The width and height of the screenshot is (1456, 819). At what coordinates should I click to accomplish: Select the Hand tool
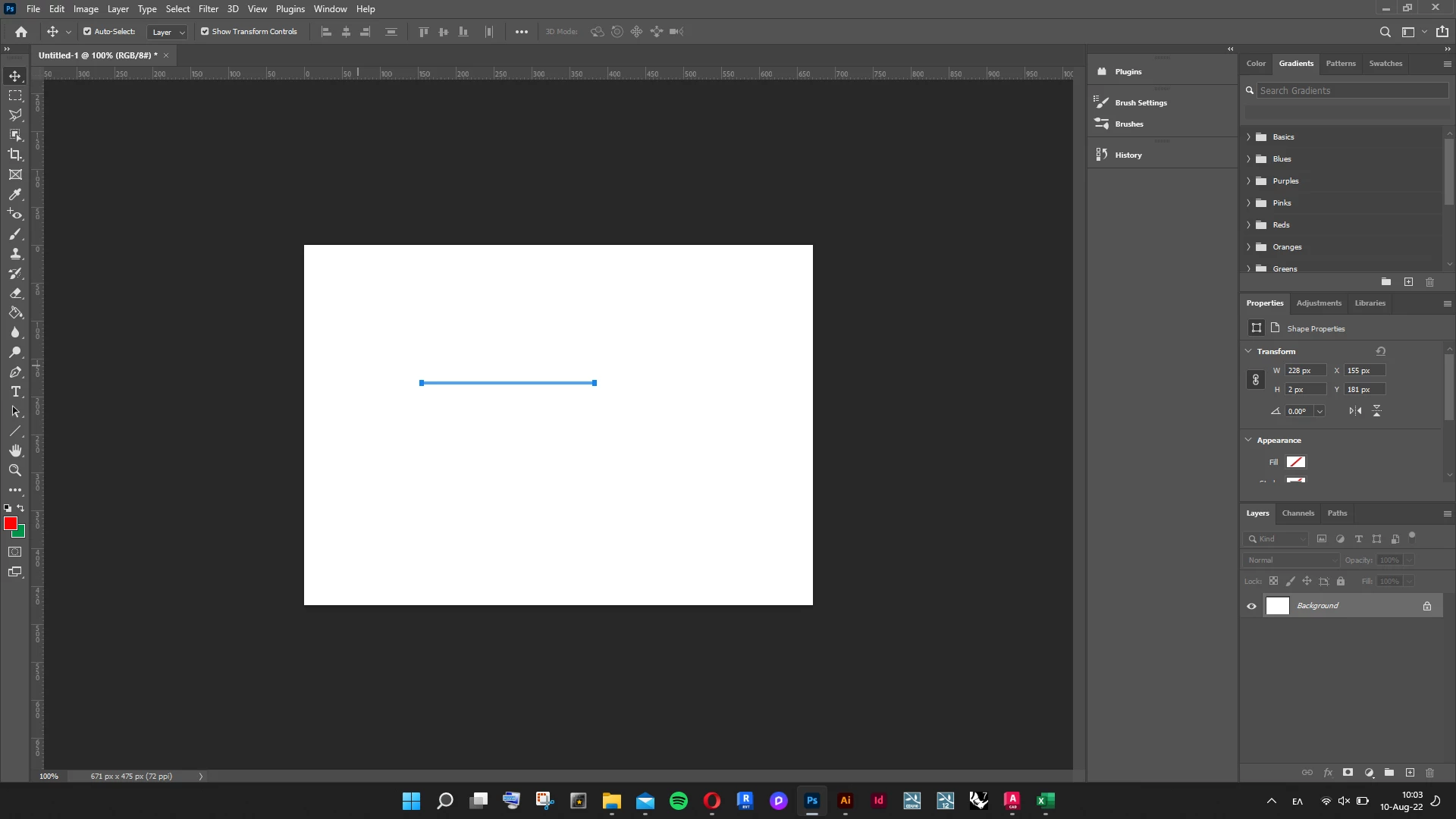tap(15, 451)
